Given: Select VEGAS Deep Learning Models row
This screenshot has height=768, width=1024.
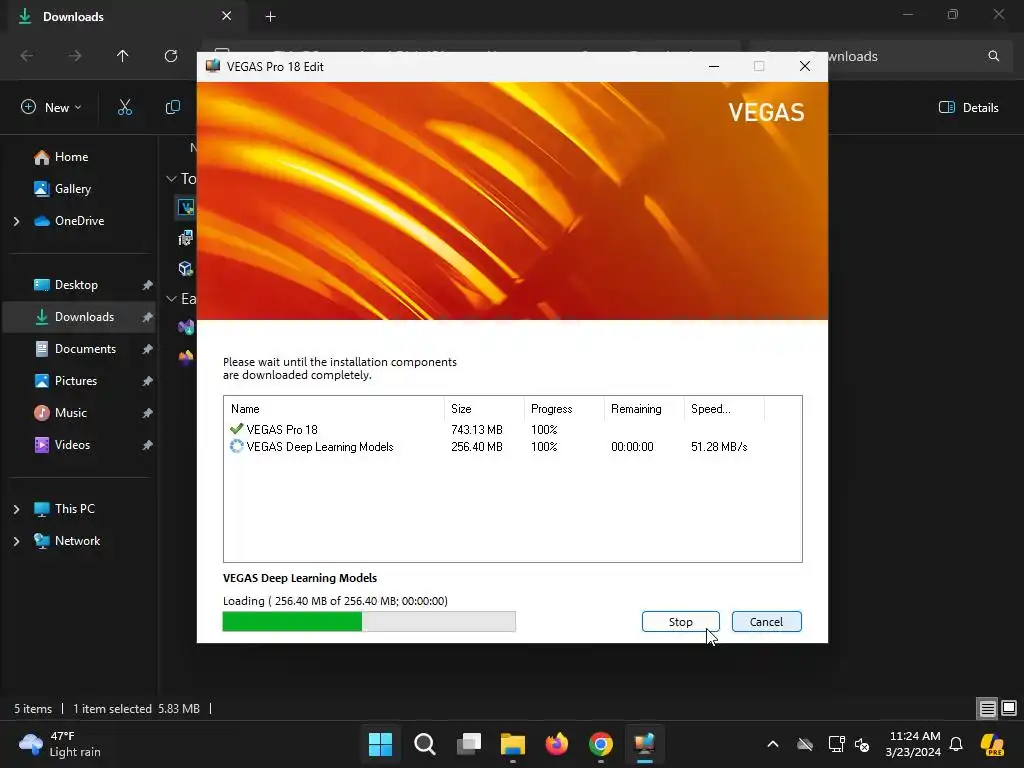Looking at the screenshot, I should point(512,447).
